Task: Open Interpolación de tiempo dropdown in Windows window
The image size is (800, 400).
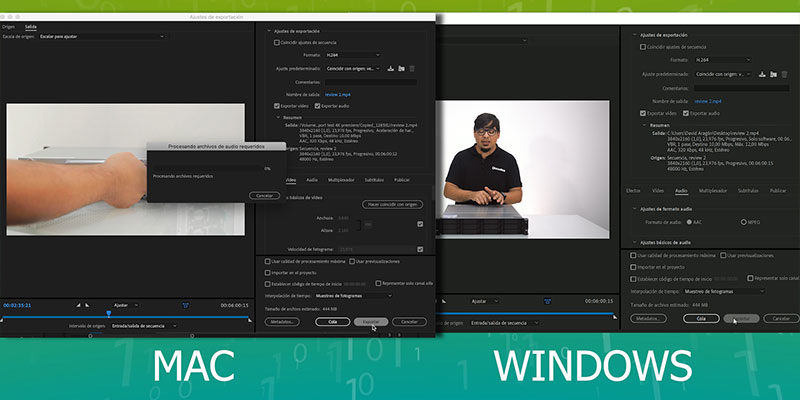Action: [x=723, y=292]
